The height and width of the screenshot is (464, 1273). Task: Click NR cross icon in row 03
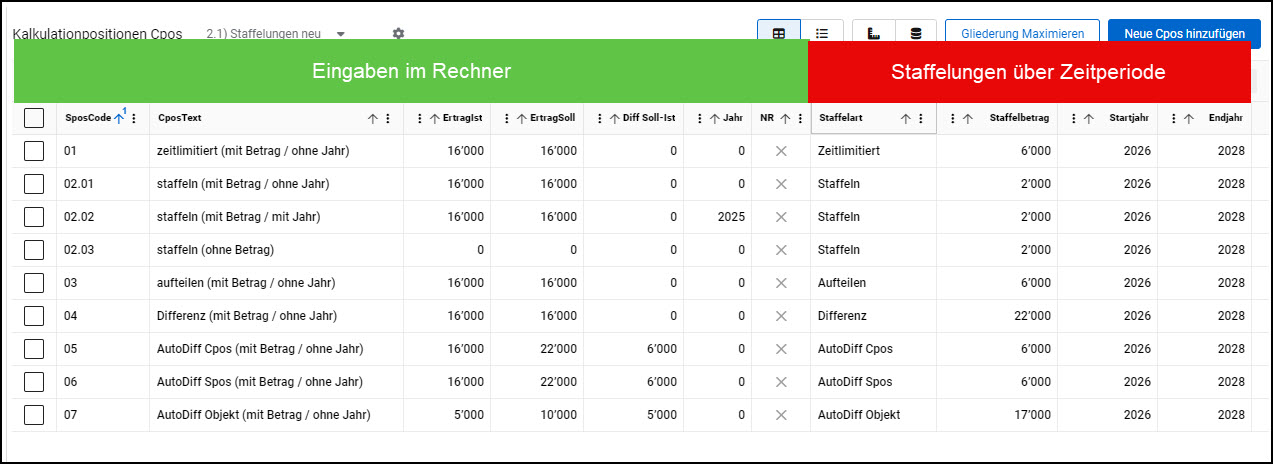[781, 283]
